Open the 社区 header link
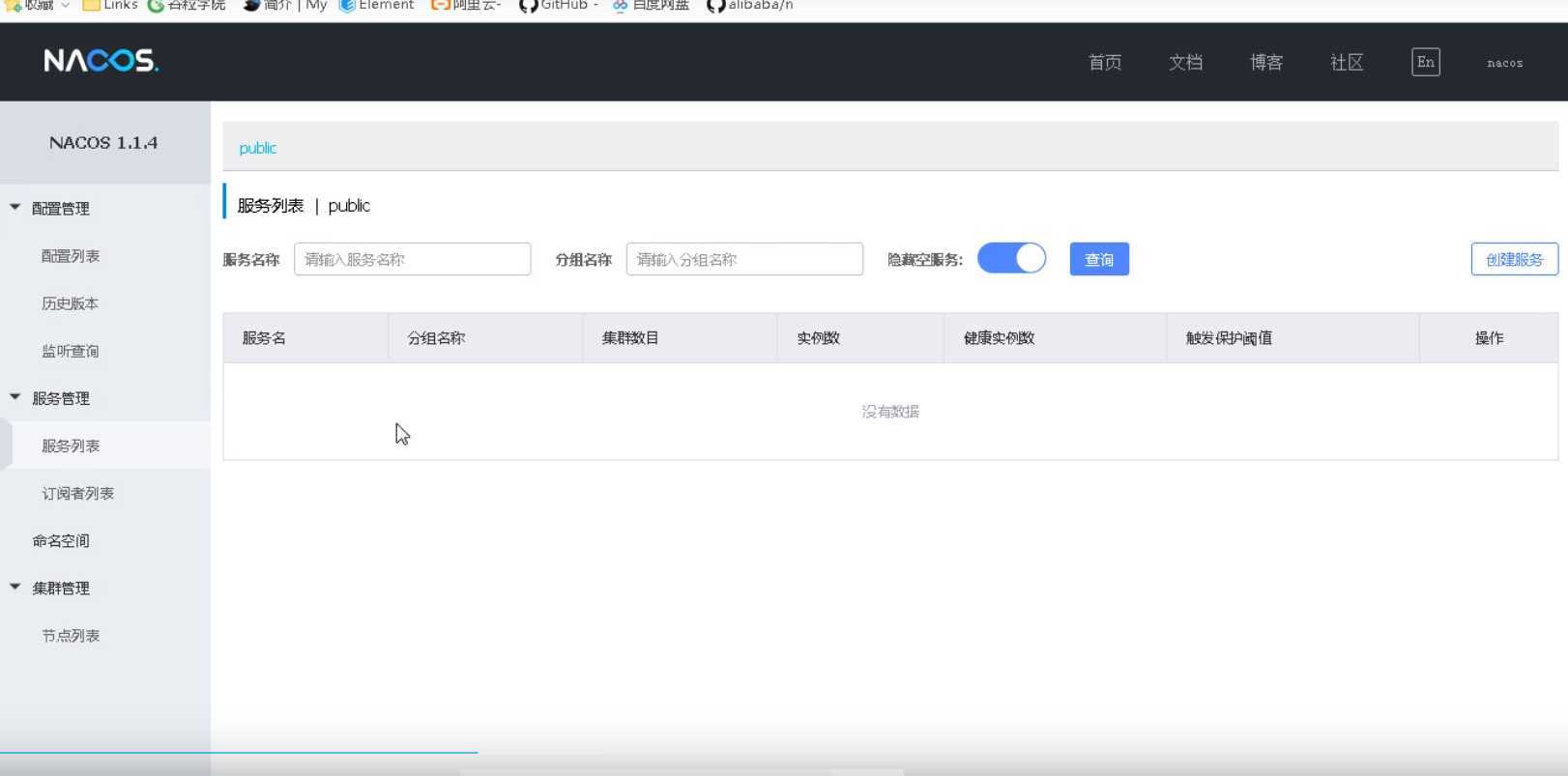 point(1347,63)
